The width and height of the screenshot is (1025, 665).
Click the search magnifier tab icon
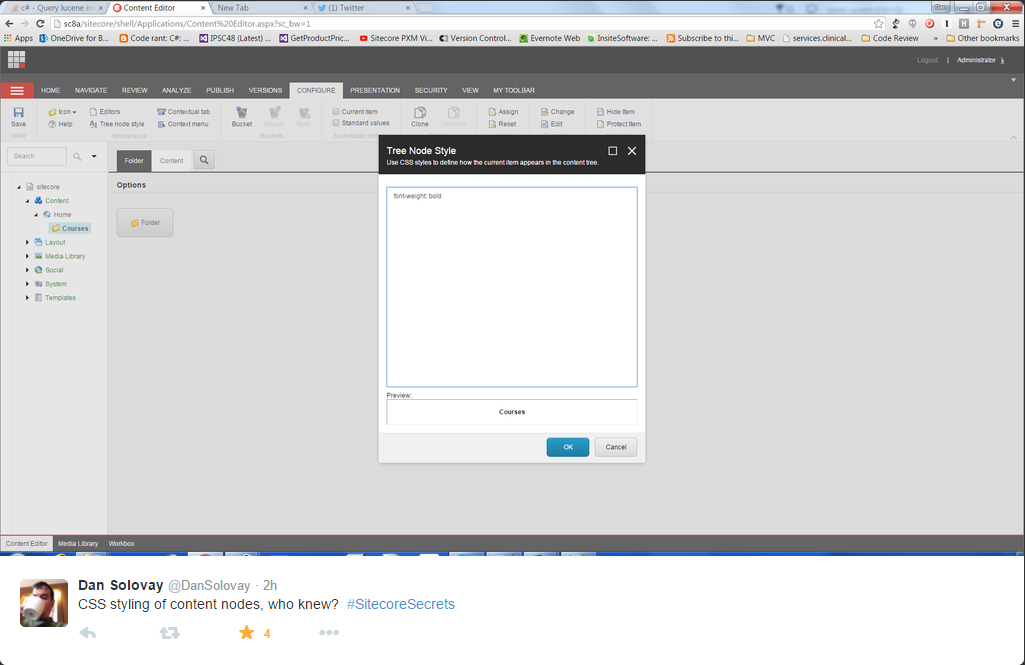pos(203,160)
